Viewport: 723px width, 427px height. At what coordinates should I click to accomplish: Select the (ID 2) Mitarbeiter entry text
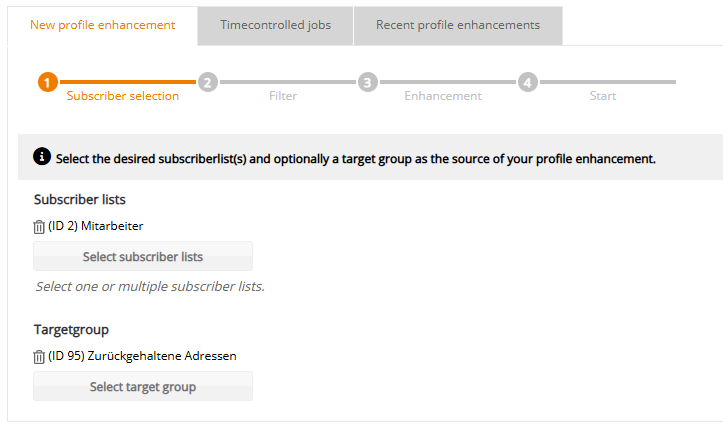coord(96,227)
